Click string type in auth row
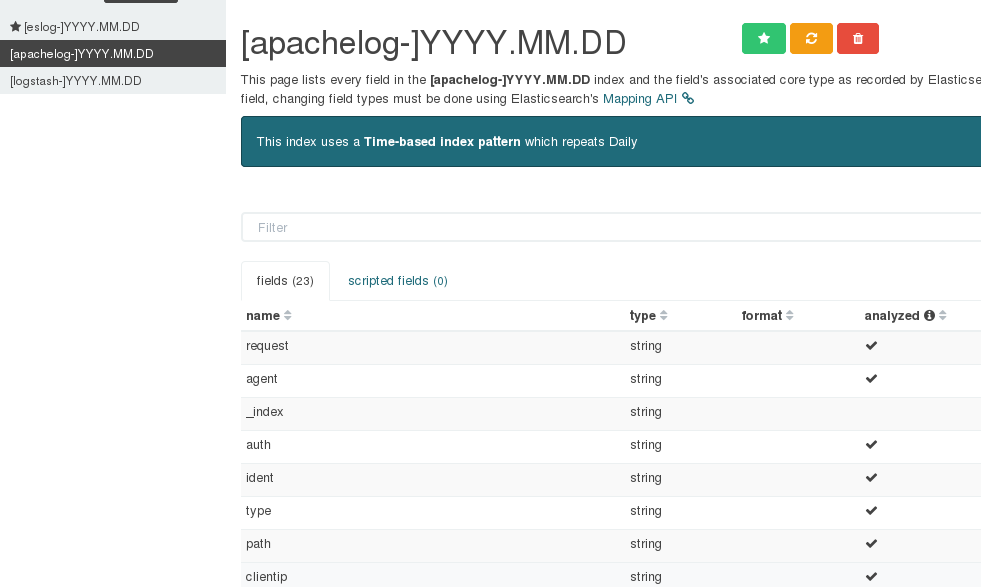 tap(646, 445)
